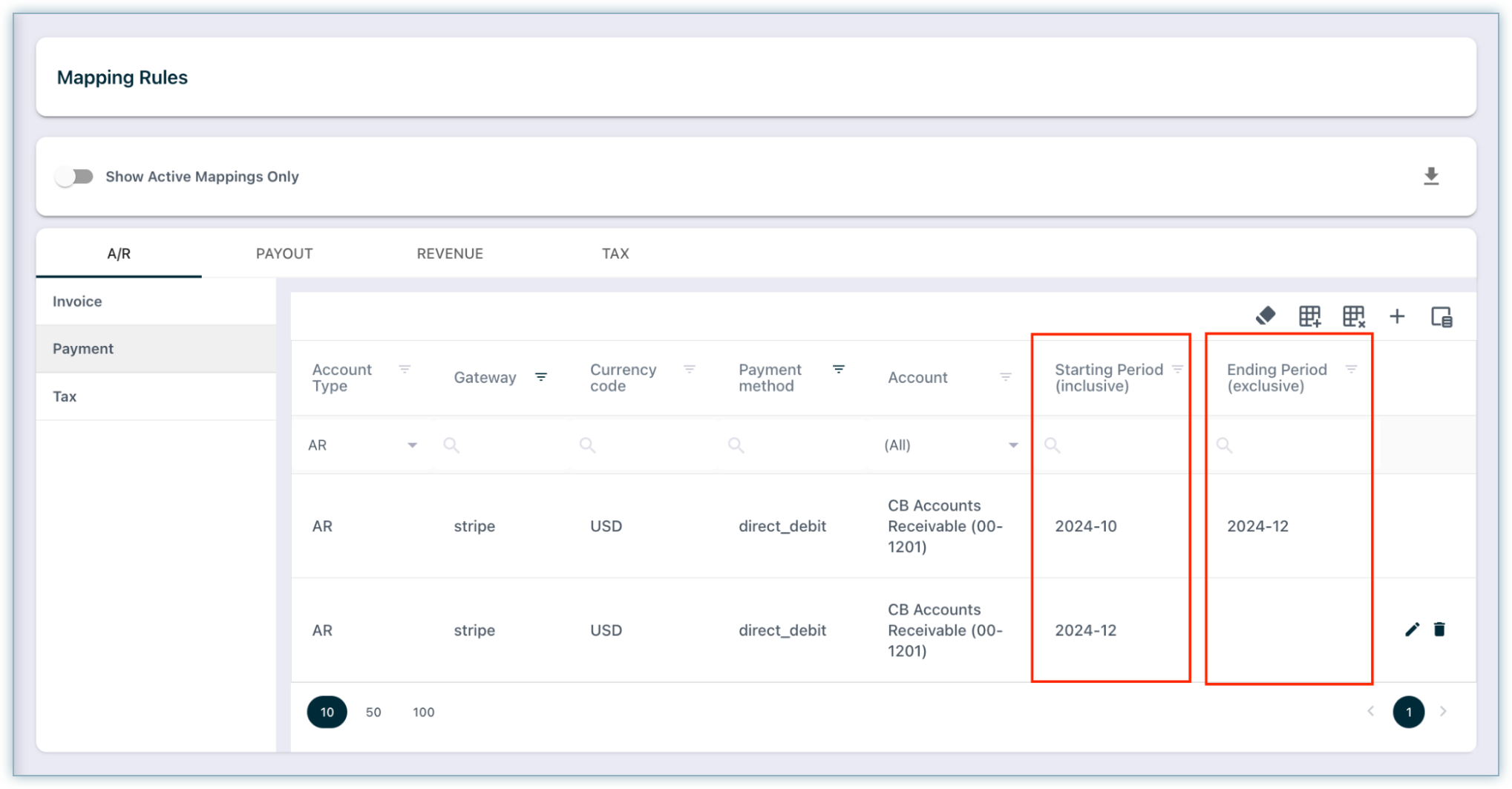Toggle Show Active Mappings Only switch
The height and width of the screenshot is (789, 1512).
click(x=74, y=177)
